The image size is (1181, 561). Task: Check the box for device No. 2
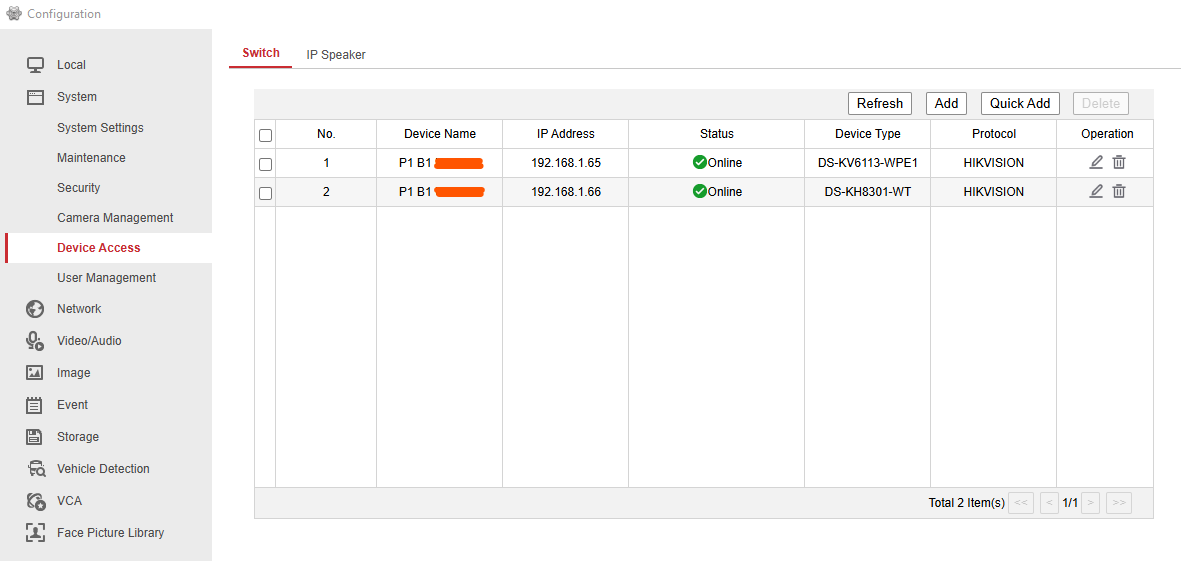(265, 193)
